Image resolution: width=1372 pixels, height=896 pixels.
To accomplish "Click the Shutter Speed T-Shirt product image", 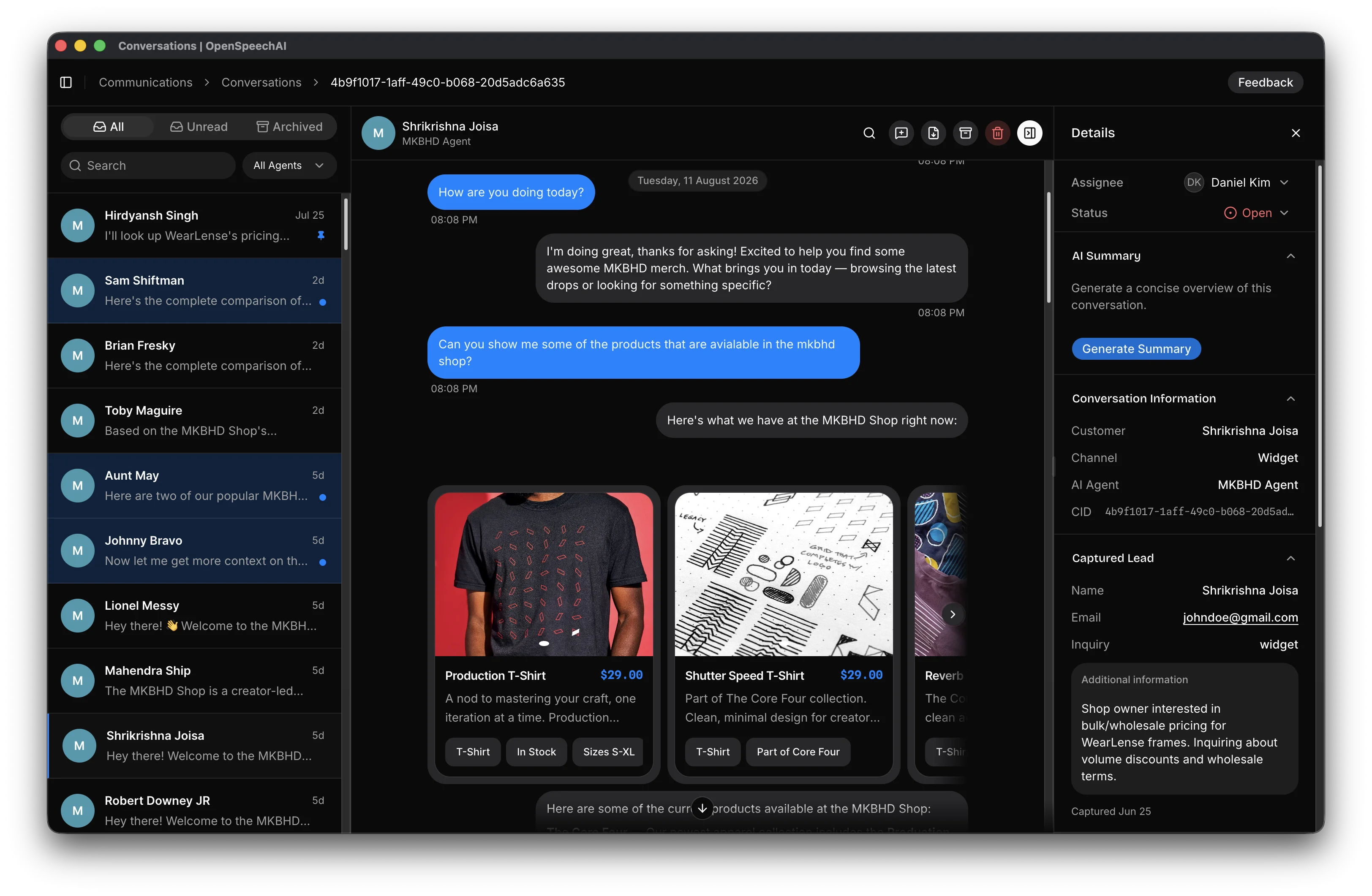I will pos(784,574).
